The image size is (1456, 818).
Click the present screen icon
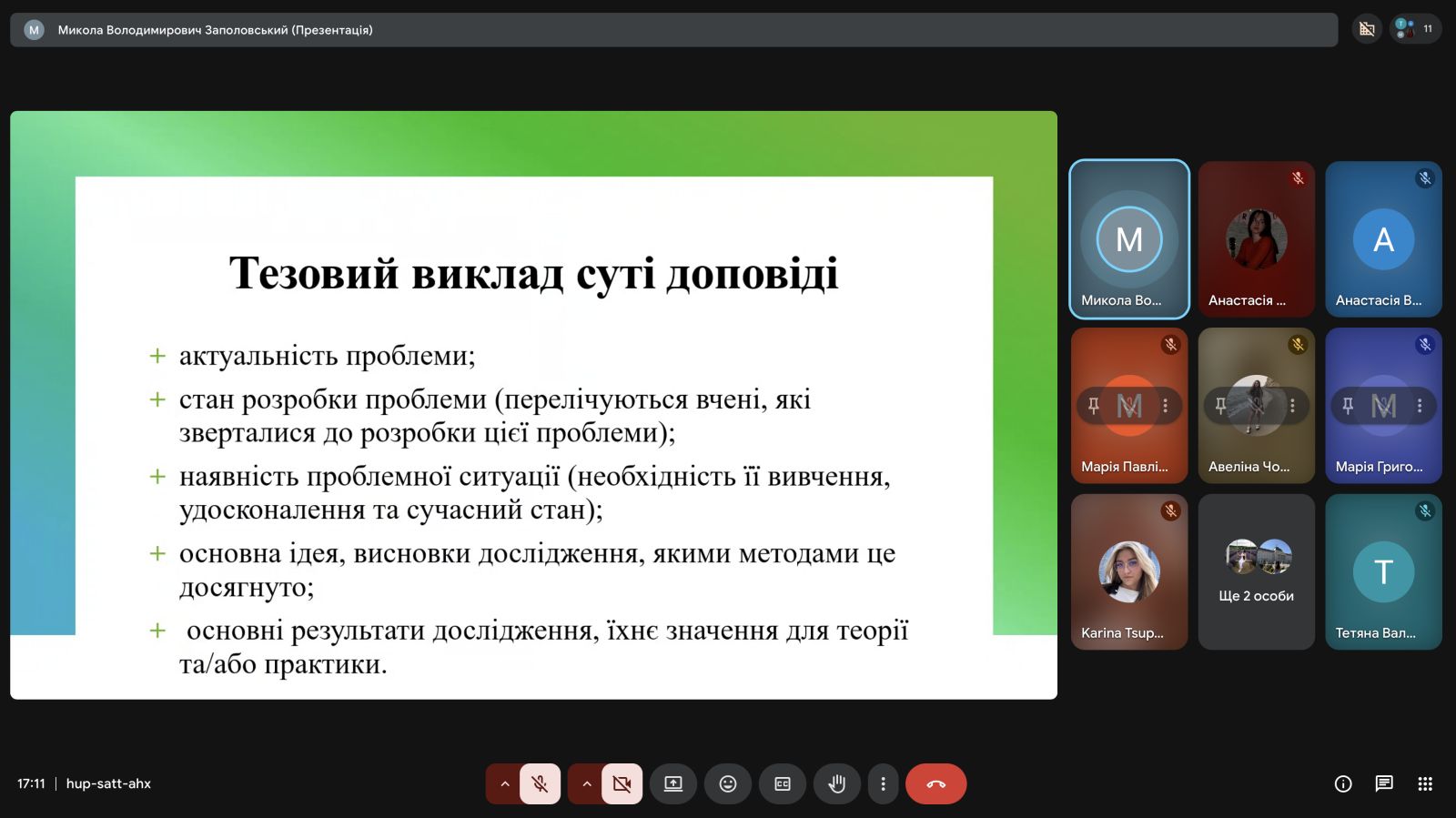tap(673, 783)
